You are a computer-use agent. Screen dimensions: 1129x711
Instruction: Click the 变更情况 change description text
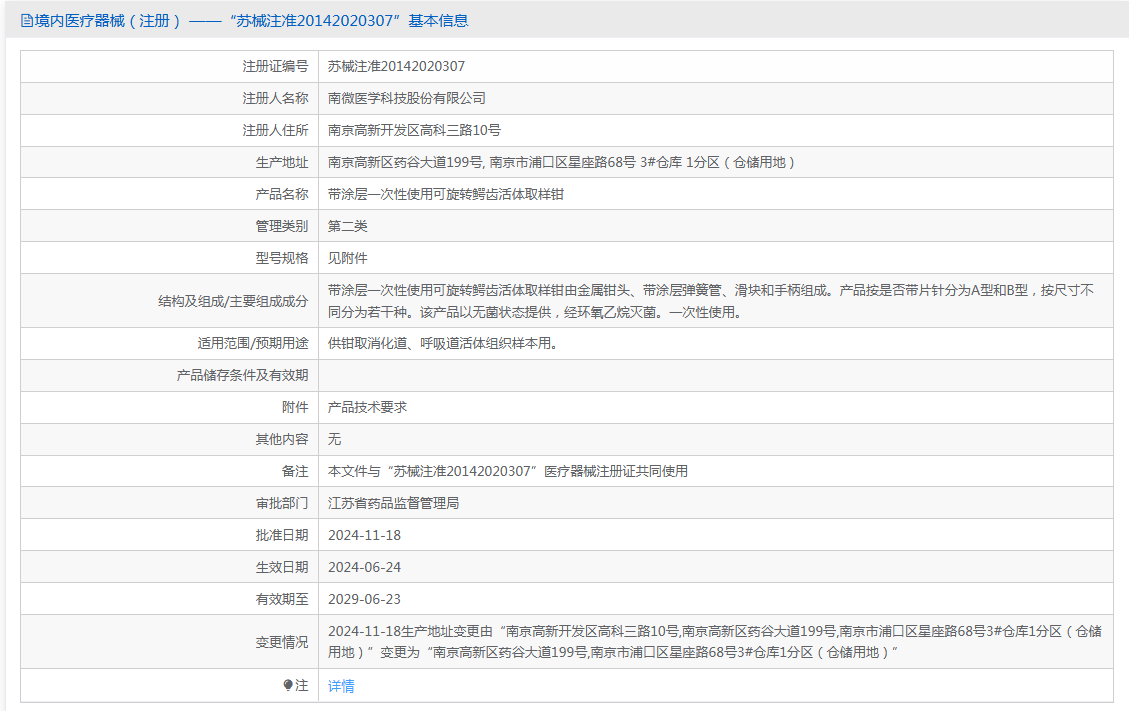point(715,642)
